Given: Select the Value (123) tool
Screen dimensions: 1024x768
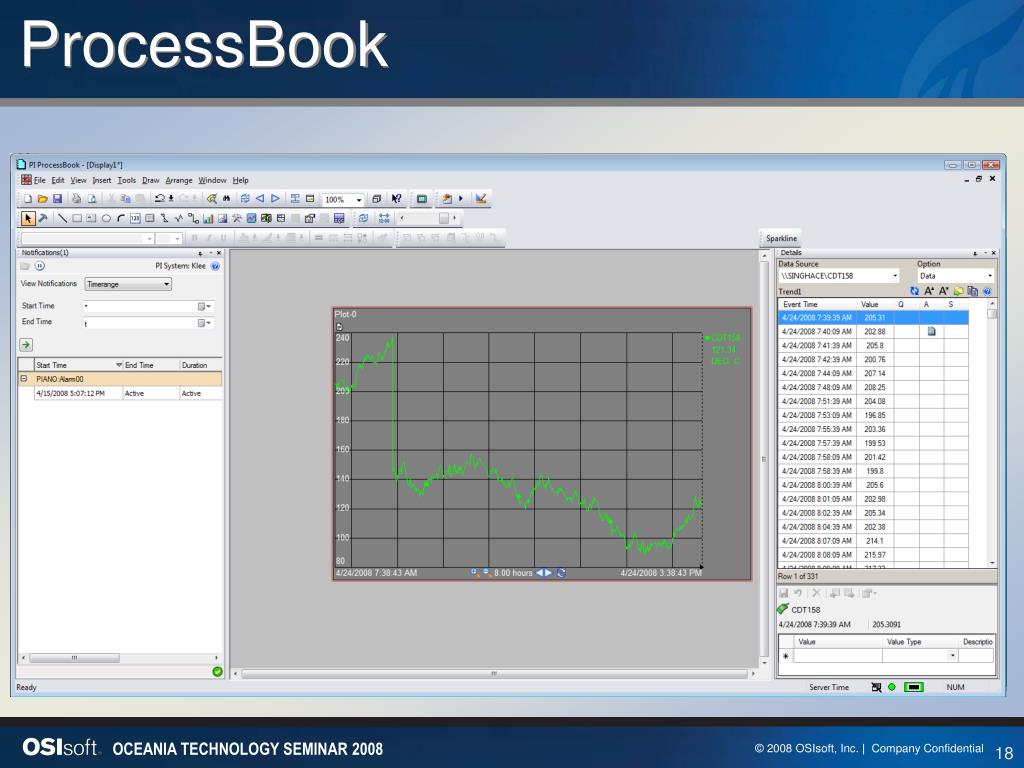Looking at the screenshot, I should pyautogui.click(x=135, y=218).
